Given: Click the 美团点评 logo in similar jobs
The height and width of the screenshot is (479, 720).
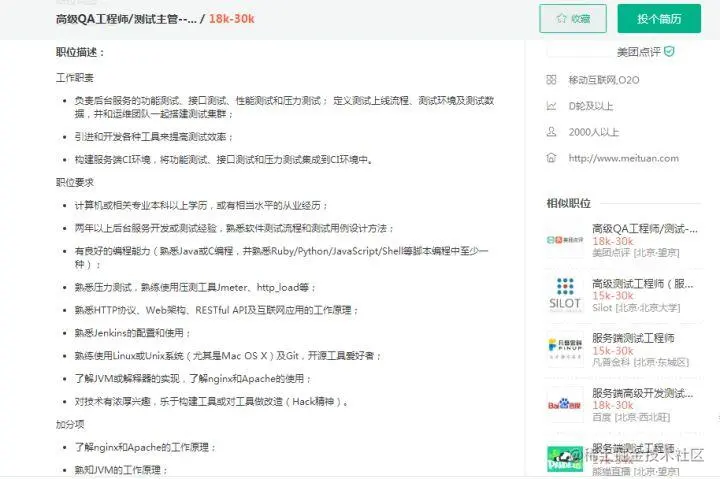Looking at the screenshot, I should click(x=565, y=240).
